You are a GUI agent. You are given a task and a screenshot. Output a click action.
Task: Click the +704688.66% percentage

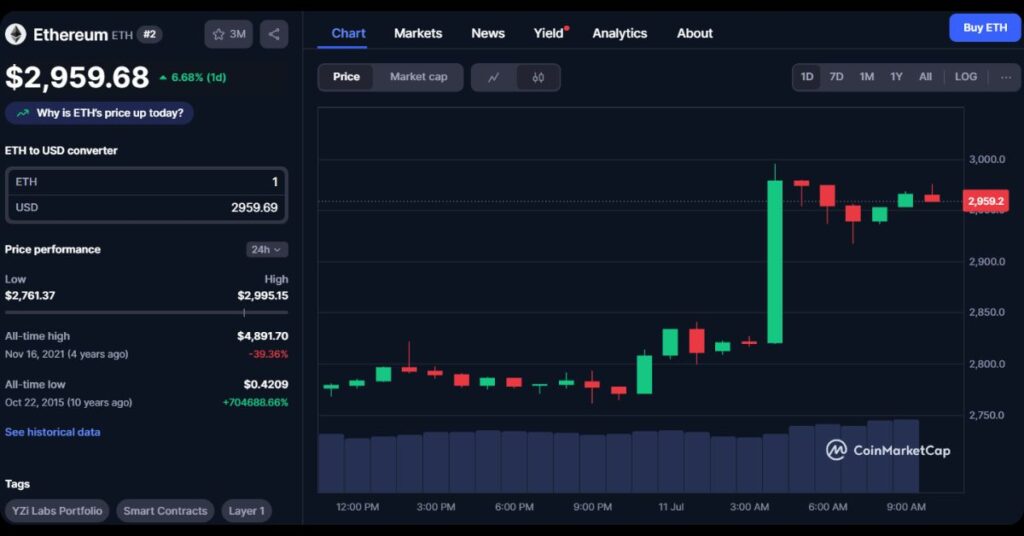coord(255,402)
